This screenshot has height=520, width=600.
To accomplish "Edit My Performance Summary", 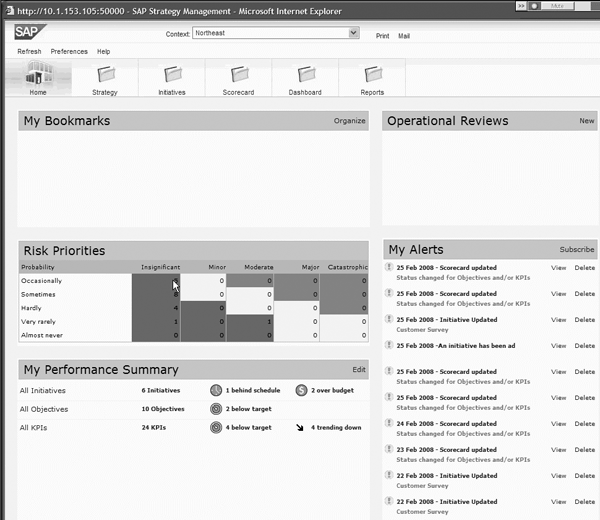I will (x=358, y=370).
